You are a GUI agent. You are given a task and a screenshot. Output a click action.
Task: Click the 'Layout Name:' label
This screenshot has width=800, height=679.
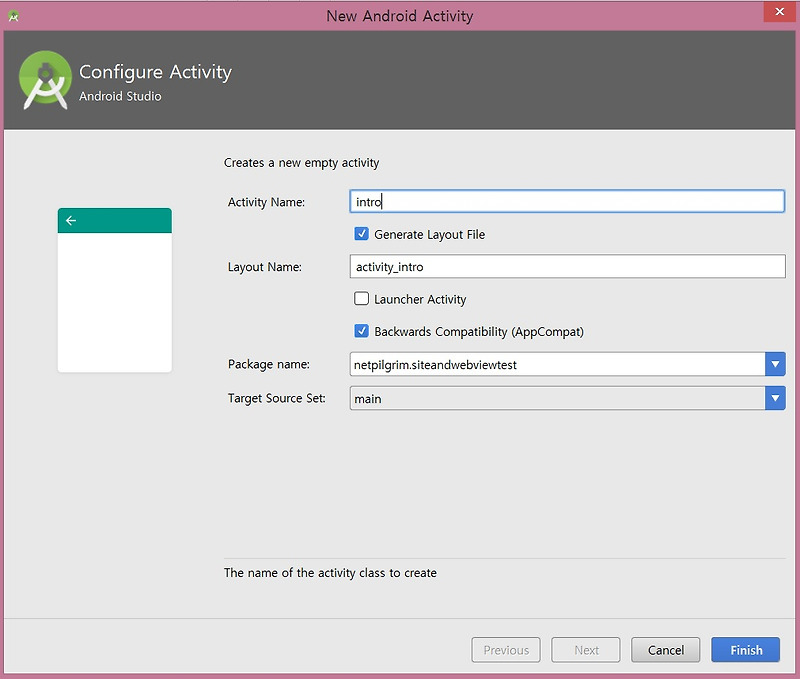264,267
